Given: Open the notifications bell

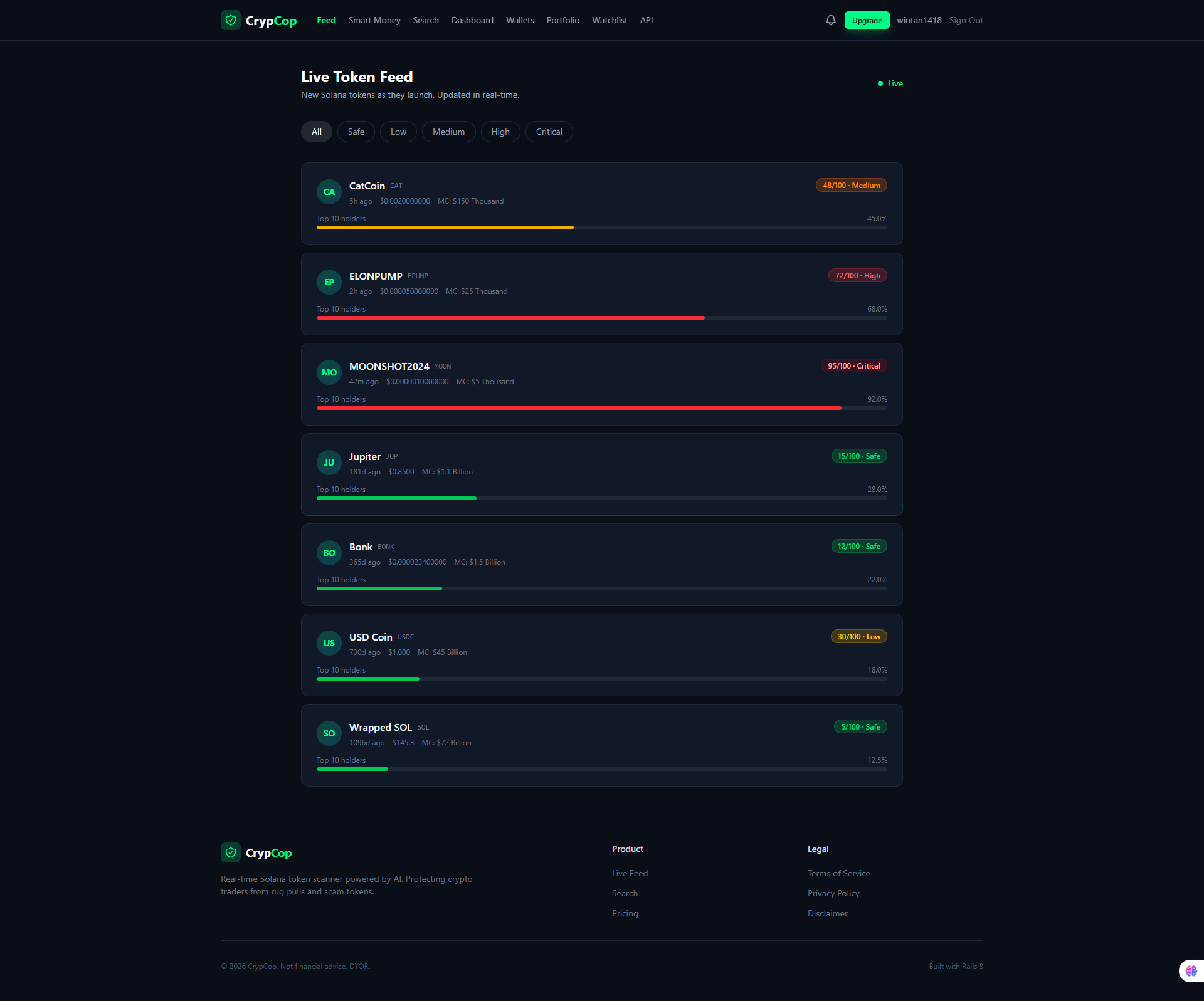Looking at the screenshot, I should click(831, 20).
